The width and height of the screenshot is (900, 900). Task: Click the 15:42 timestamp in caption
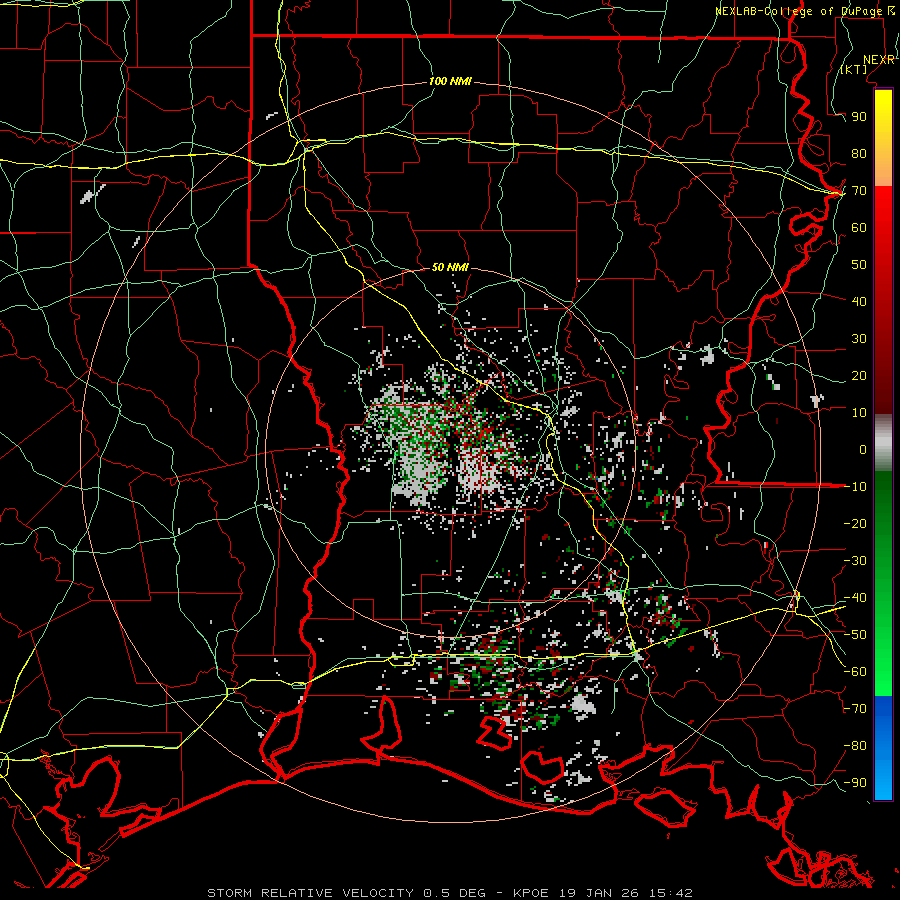671,893
